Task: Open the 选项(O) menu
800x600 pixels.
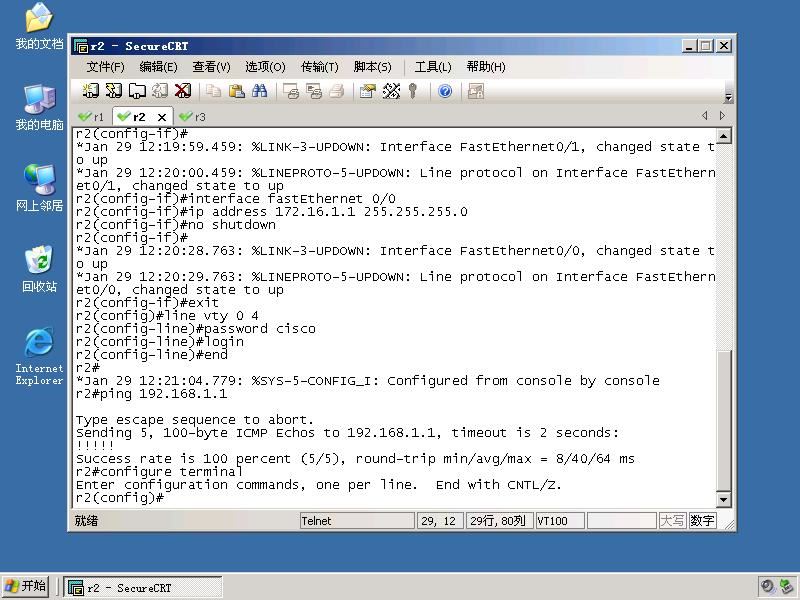Action: [265, 67]
